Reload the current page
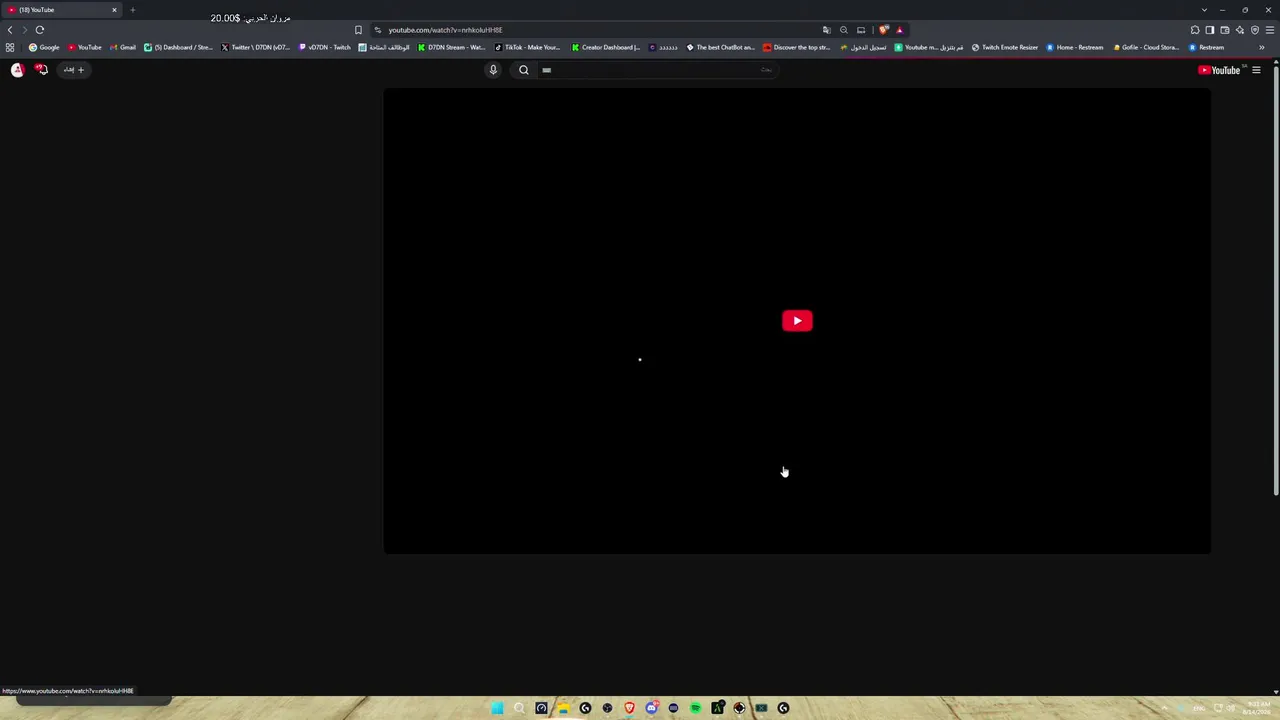The width and height of the screenshot is (1280, 720). point(40,30)
